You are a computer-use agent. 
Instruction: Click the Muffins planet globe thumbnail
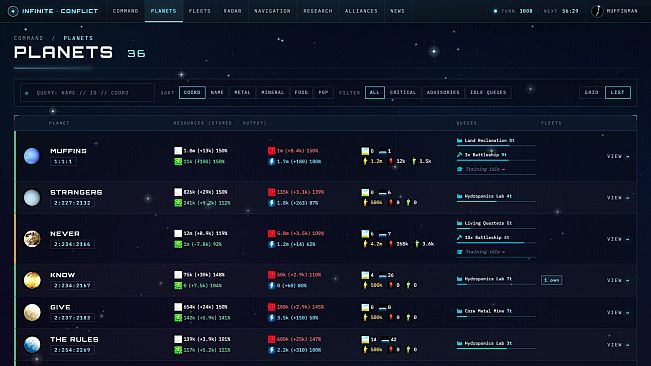(32, 156)
